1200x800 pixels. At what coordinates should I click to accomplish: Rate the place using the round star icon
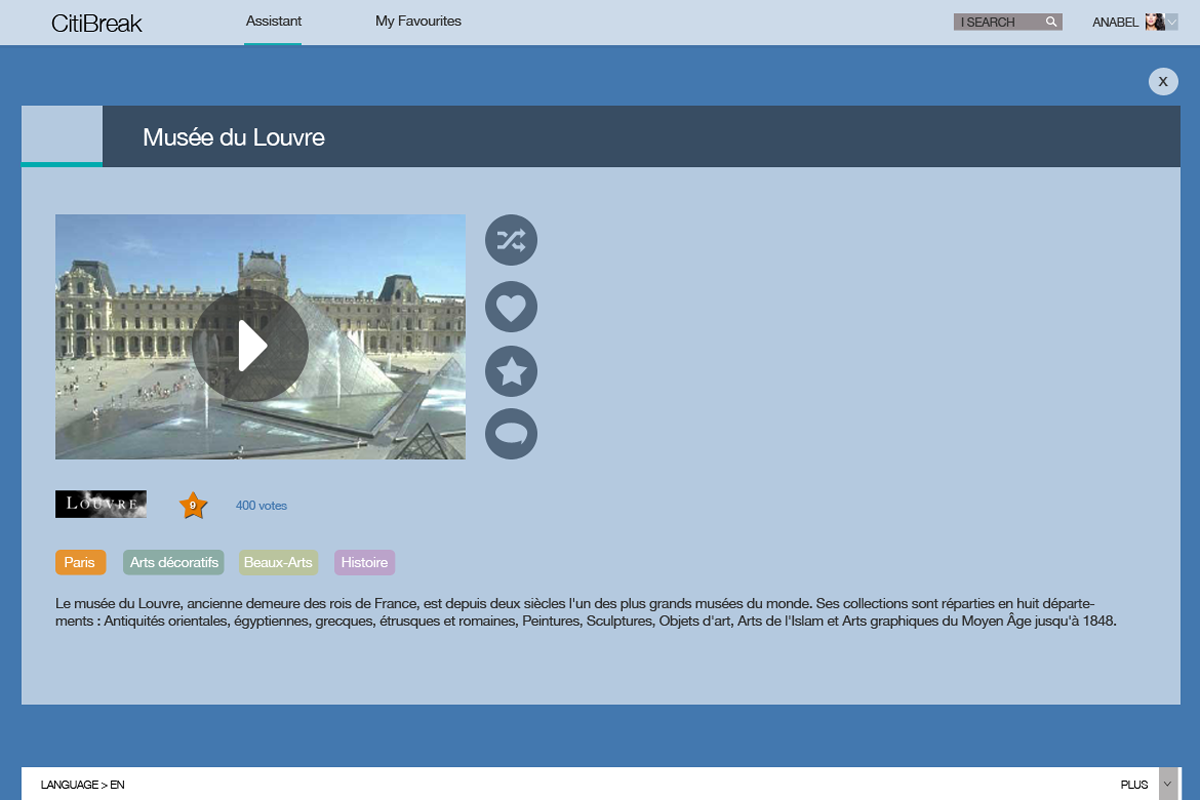(x=511, y=371)
